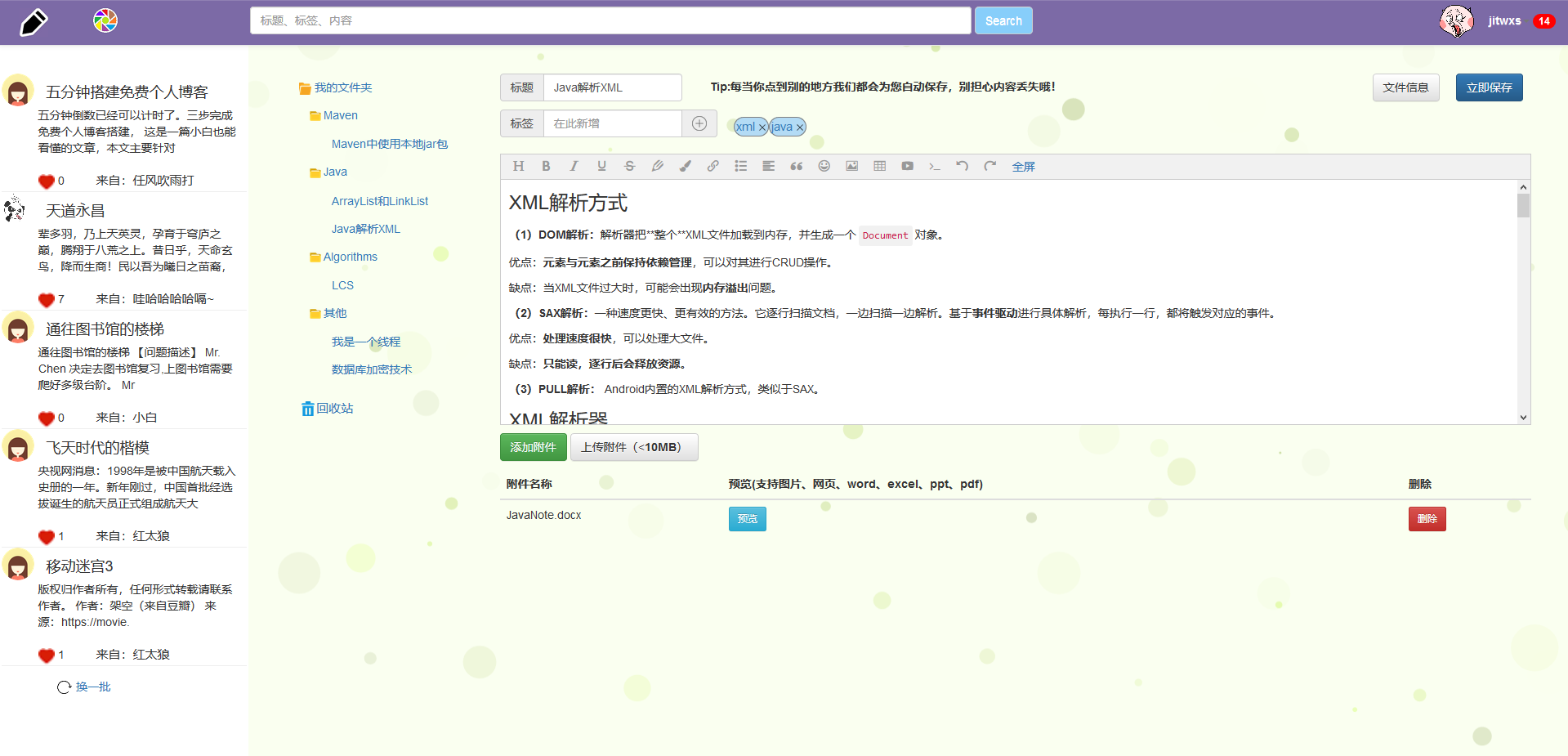Apply strikethrough formatting
This screenshot has height=756, width=1568.
(x=629, y=166)
